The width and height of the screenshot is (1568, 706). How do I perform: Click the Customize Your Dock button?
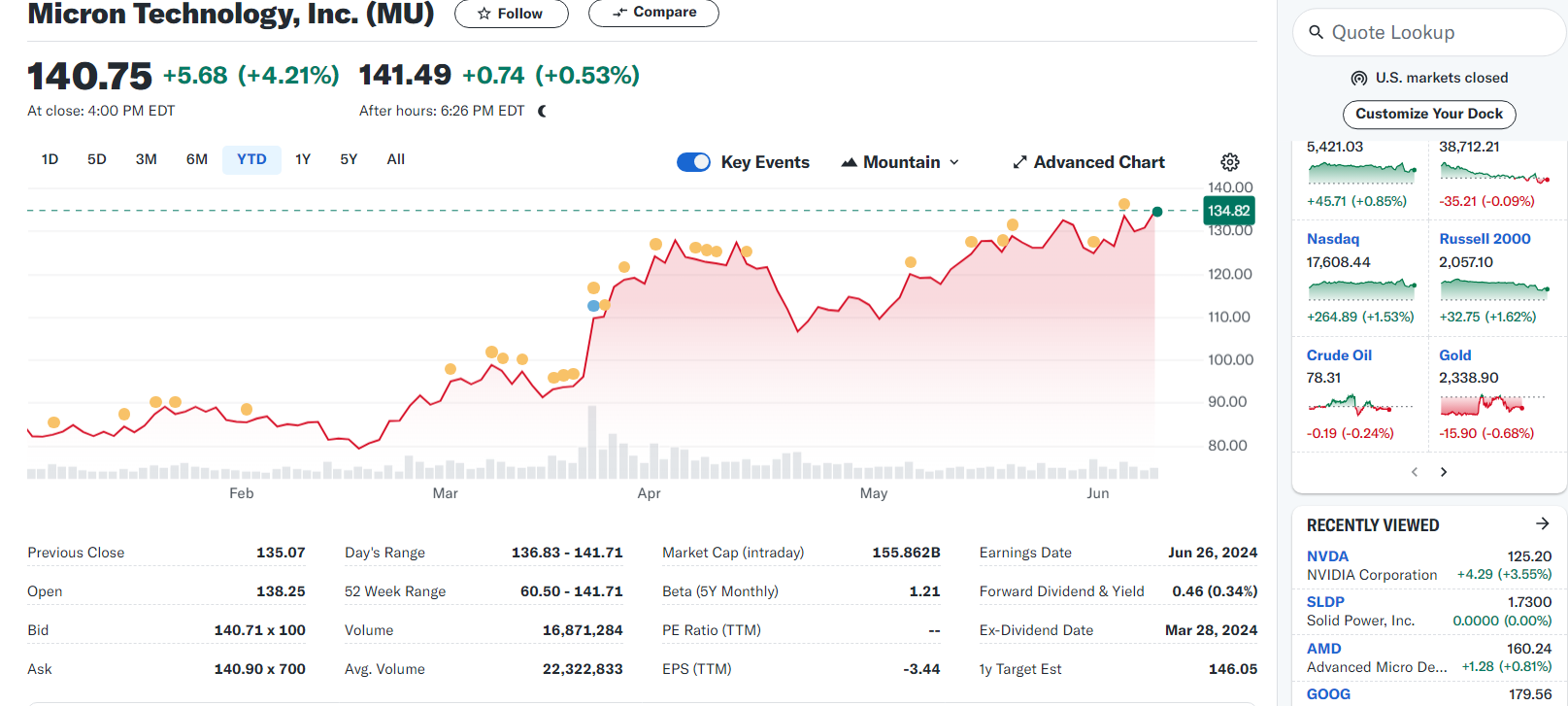tap(1429, 114)
